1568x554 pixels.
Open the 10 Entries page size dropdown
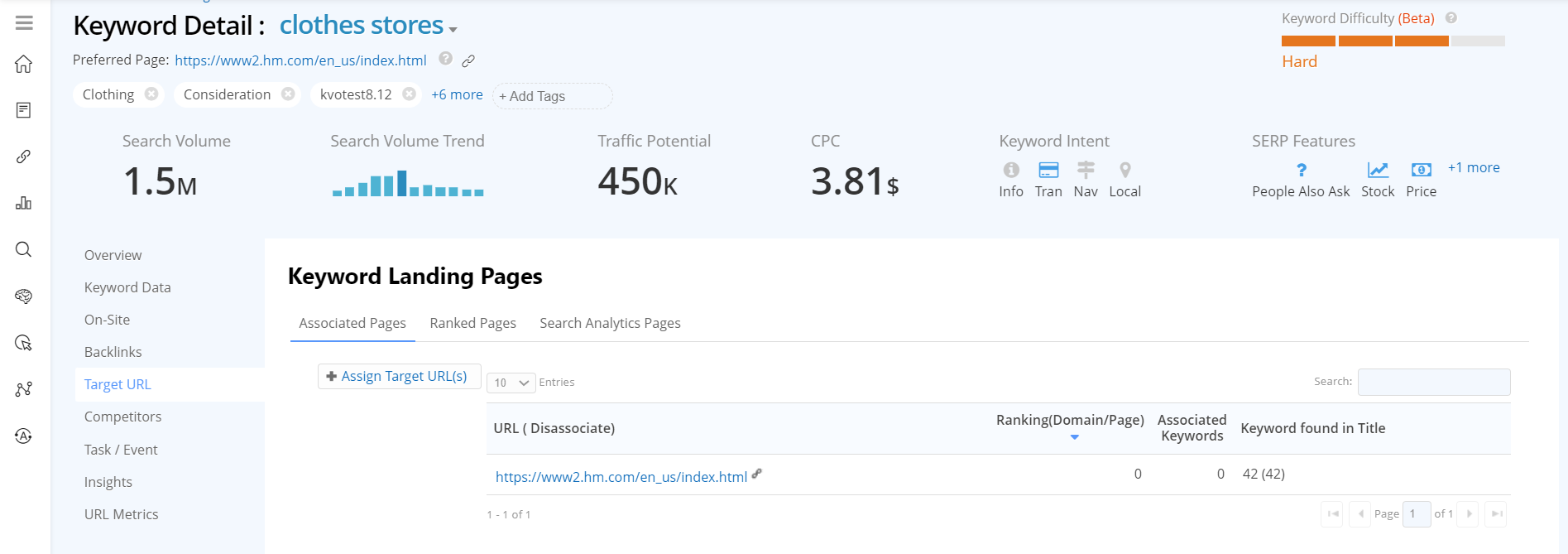point(511,383)
